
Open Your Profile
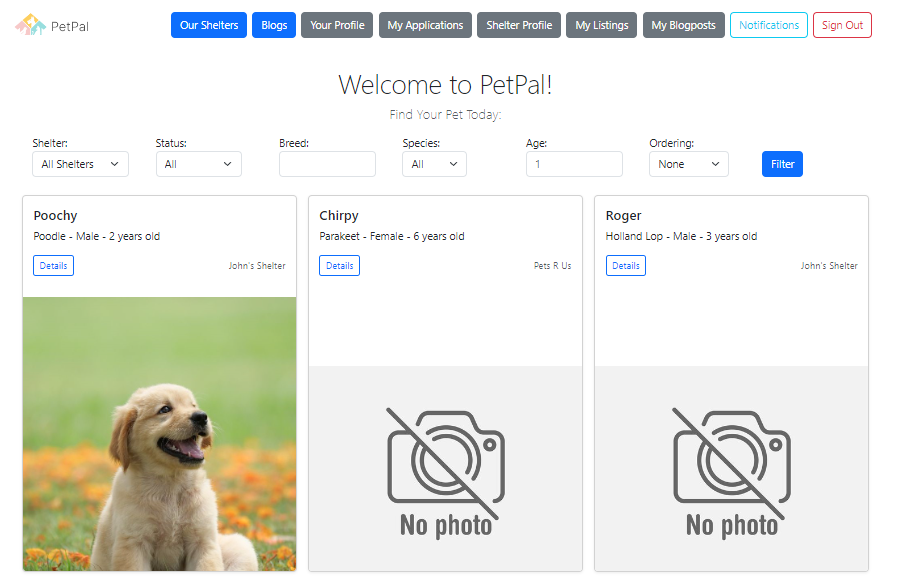click(337, 25)
